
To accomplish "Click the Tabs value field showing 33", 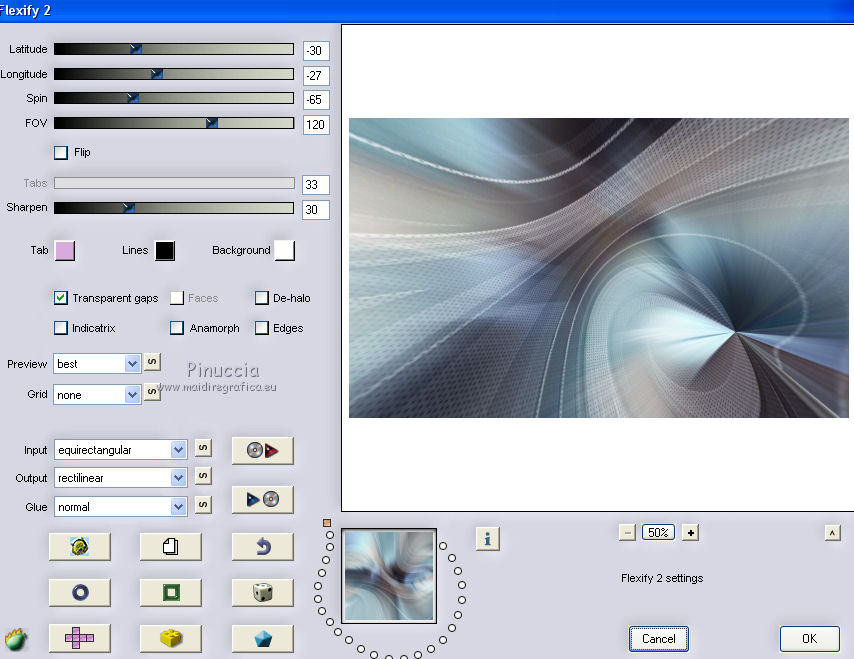I will pos(316,185).
